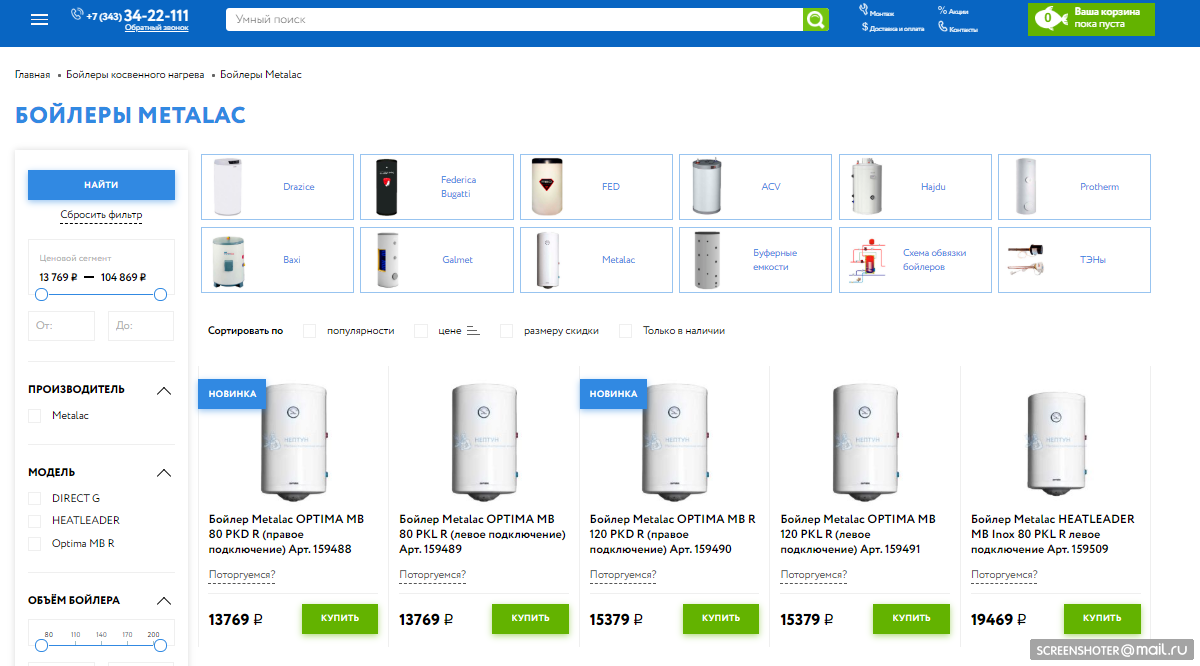Tick the sort by цене checkbox

pyautogui.click(x=421, y=331)
